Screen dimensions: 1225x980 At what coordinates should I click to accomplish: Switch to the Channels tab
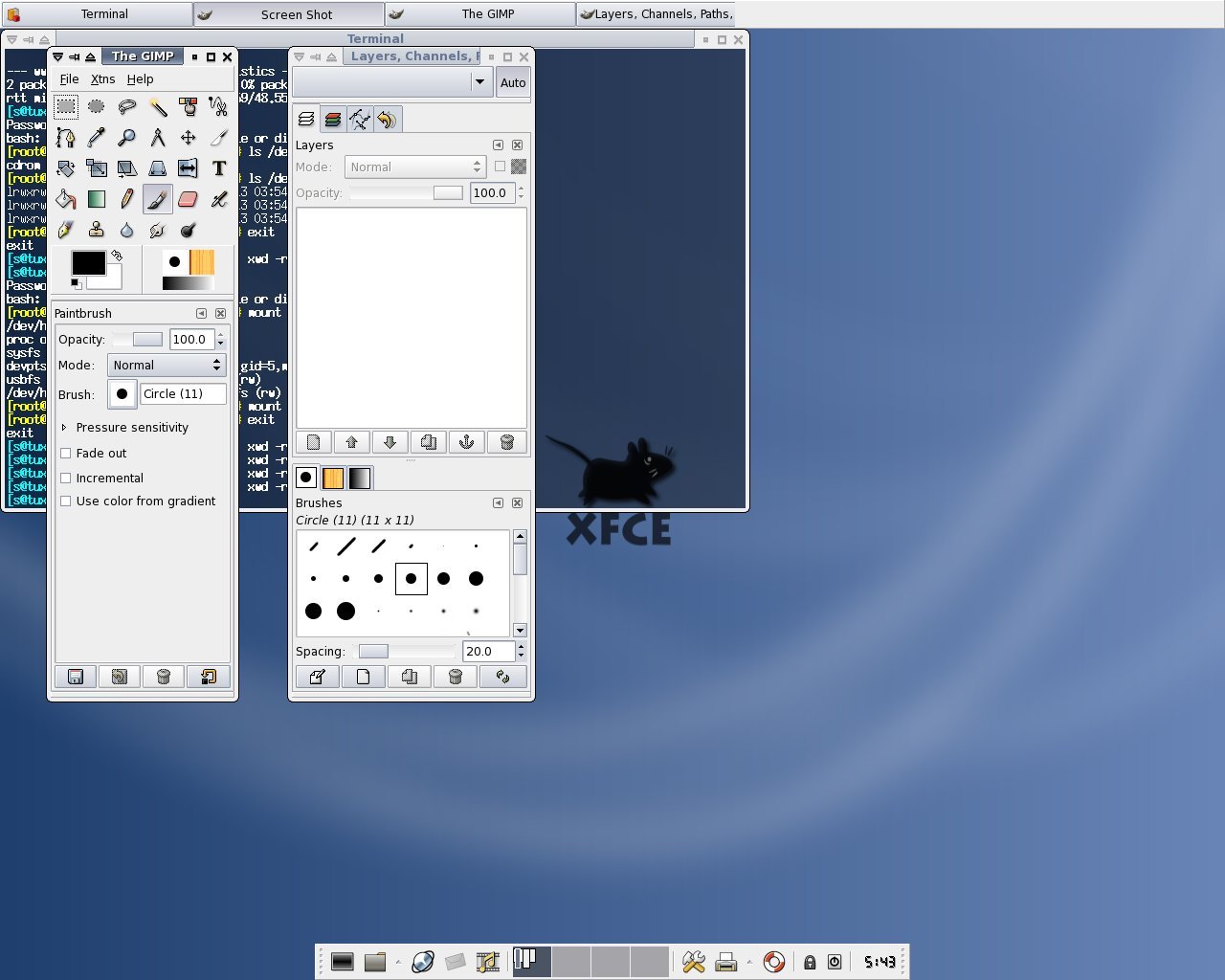point(333,119)
